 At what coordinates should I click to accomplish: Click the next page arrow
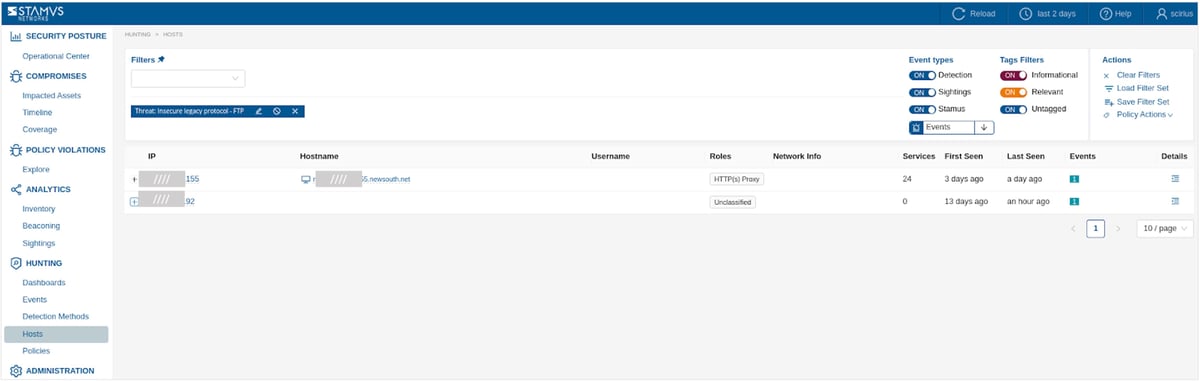[x=1118, y=229]
